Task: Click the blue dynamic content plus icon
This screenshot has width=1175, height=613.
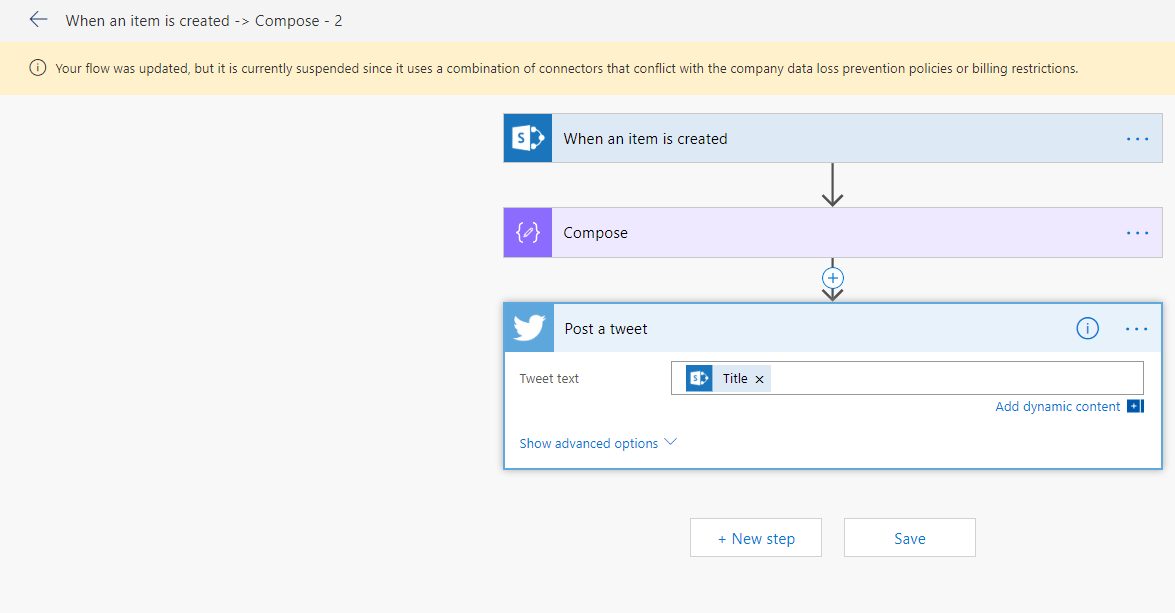Action: [x=1135, y=406]
